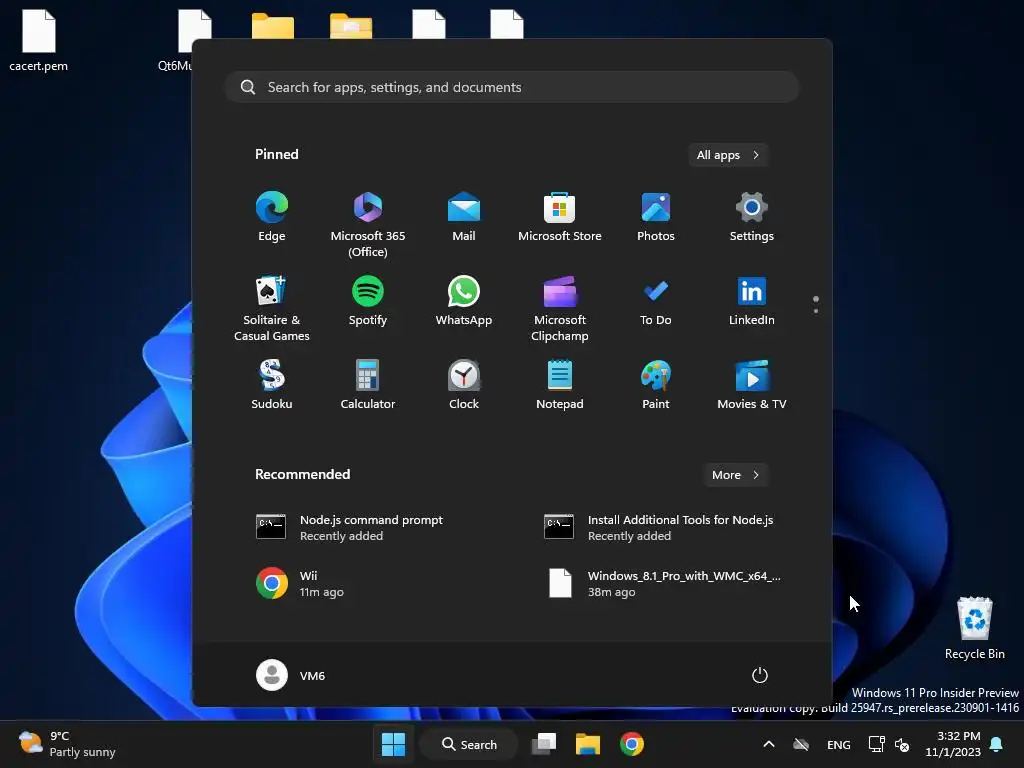Show All apps list
The width and height of the screenshot is (1024, 768).
tap(728, 155)
